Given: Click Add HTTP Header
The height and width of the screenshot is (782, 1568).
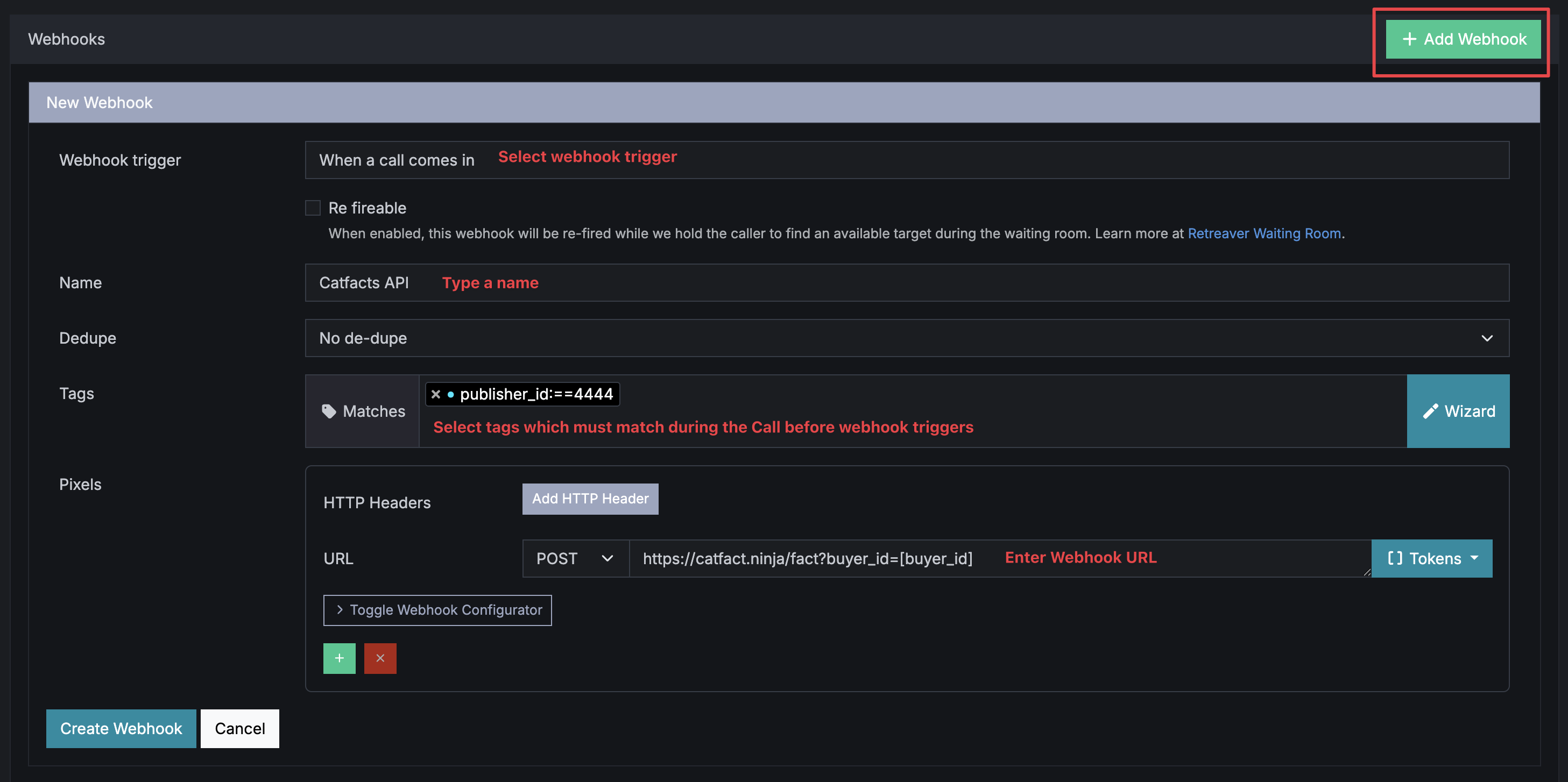Looking at the screenshot, I should 590,499.
